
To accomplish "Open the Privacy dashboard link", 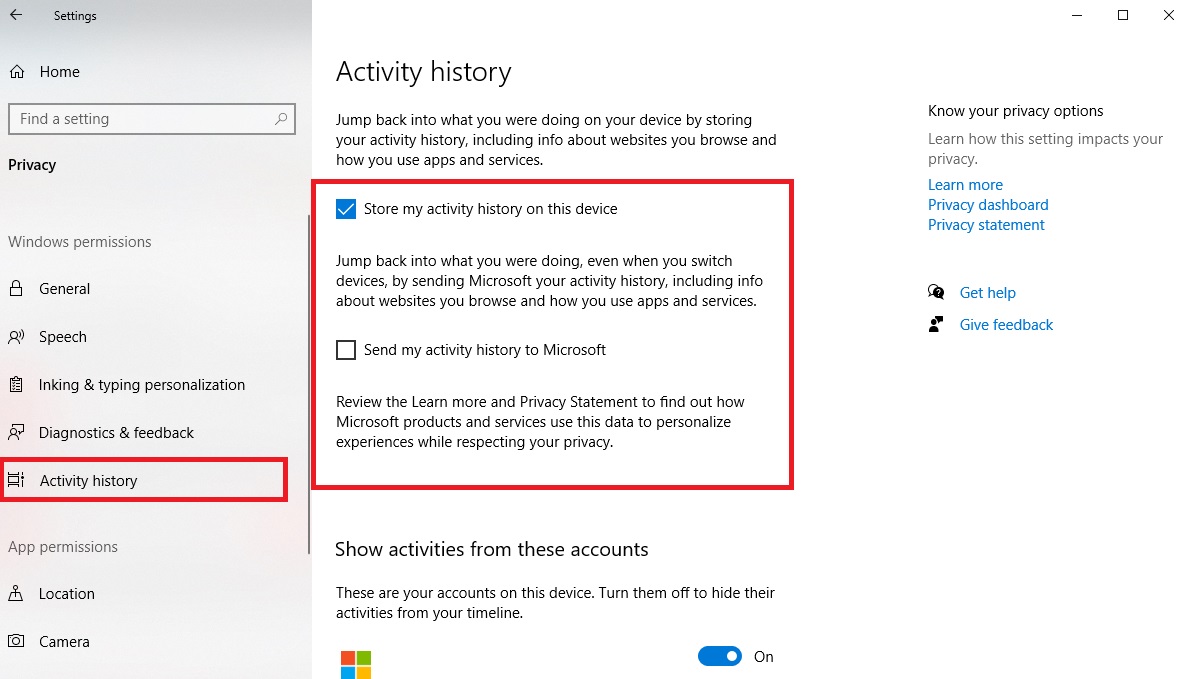I will [988, 205].
